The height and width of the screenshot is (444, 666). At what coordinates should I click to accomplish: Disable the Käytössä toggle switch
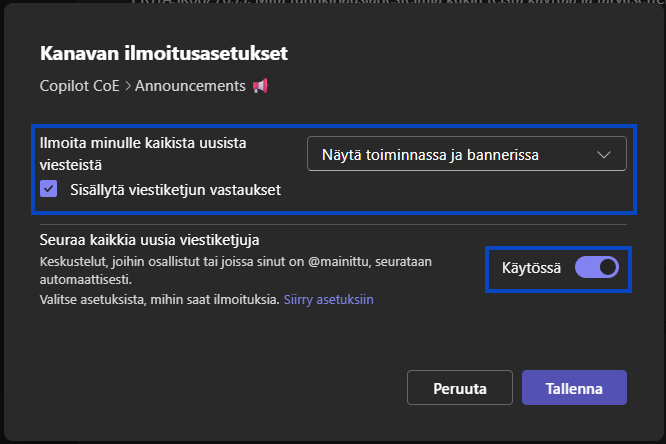tap(597, 267)
